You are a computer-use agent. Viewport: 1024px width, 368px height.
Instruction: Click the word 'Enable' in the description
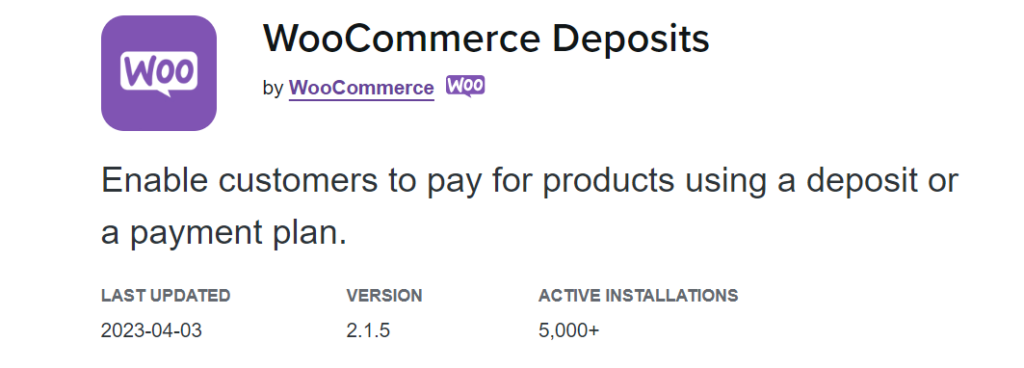tap(155, 180)
